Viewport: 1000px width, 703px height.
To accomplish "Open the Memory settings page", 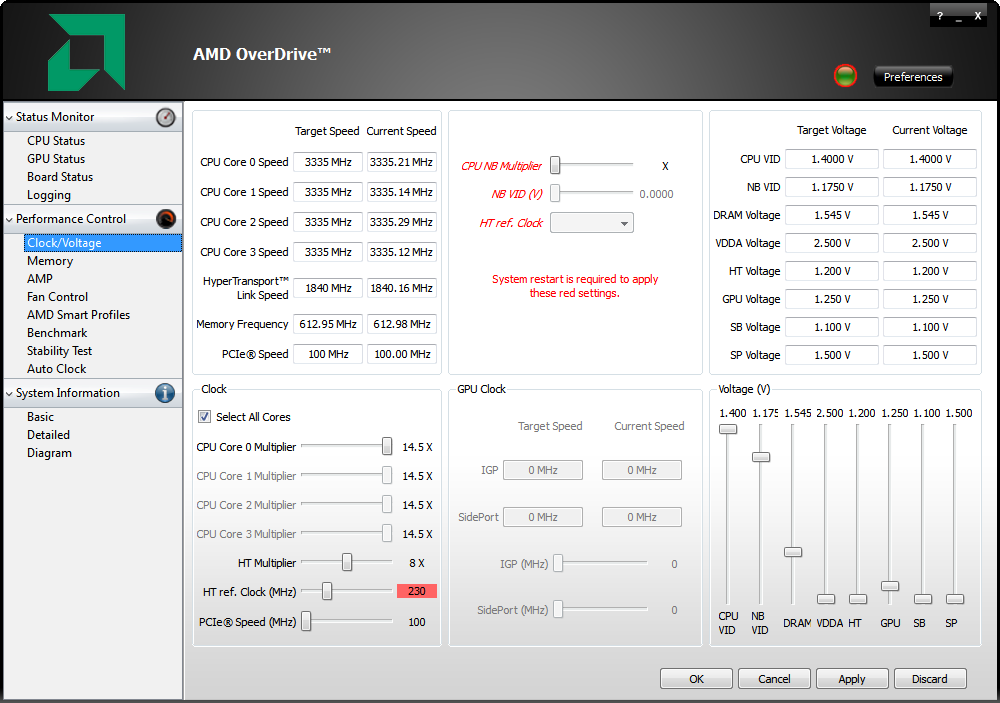I will (x=50, y=261).
